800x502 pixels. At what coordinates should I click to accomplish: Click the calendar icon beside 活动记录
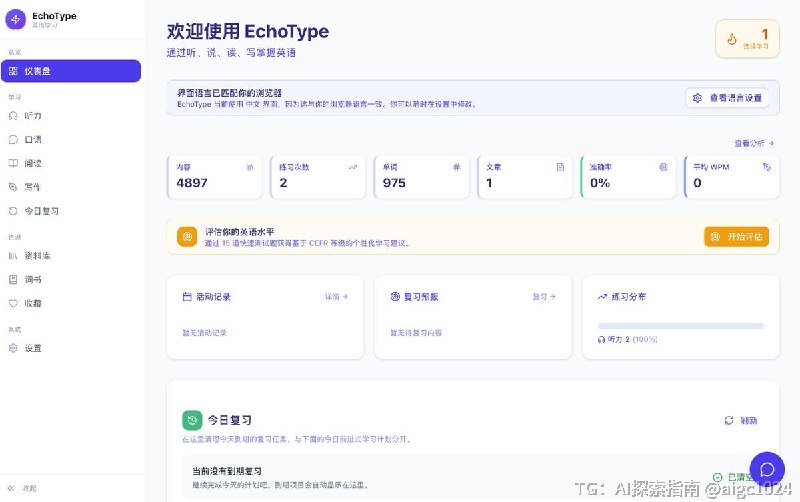click(187, 296)
